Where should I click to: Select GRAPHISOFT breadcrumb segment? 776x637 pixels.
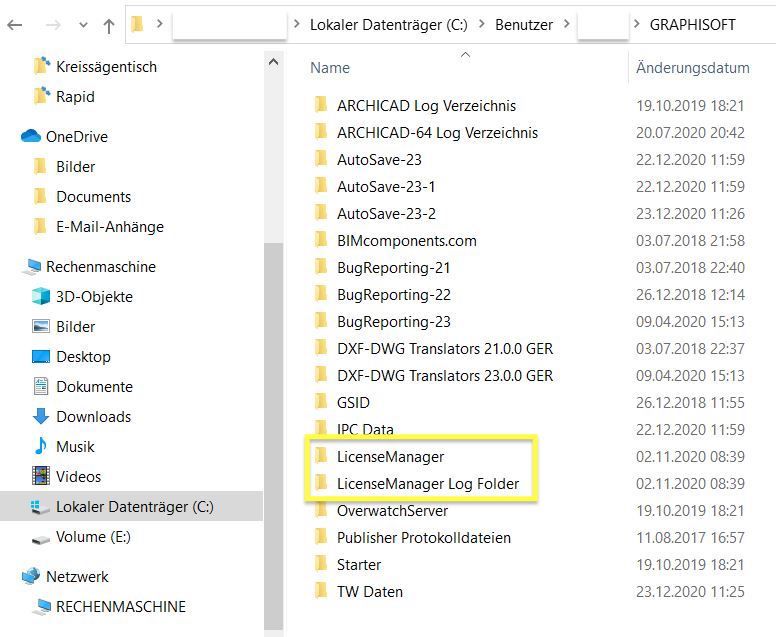click(x=692, y=24)
